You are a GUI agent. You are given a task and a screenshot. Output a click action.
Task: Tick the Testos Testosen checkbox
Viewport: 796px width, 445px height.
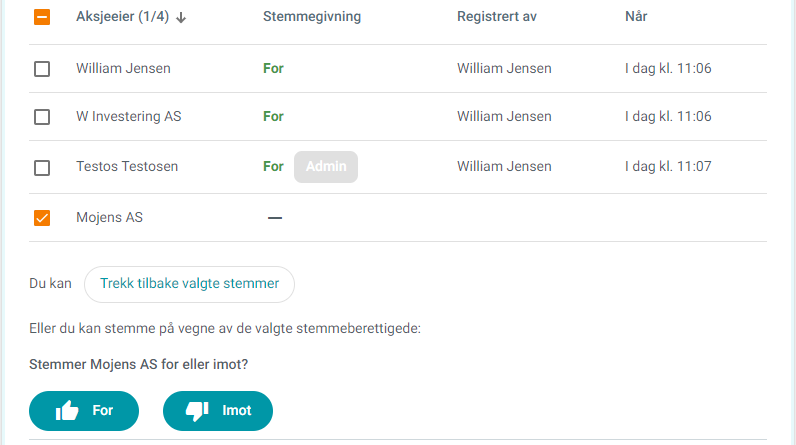pos(42,167)
